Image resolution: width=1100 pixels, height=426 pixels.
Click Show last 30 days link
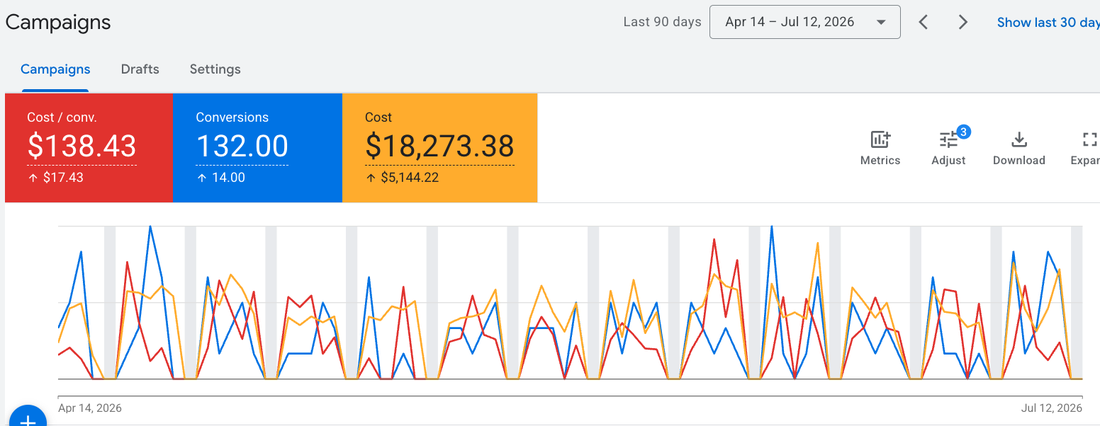1048,22
